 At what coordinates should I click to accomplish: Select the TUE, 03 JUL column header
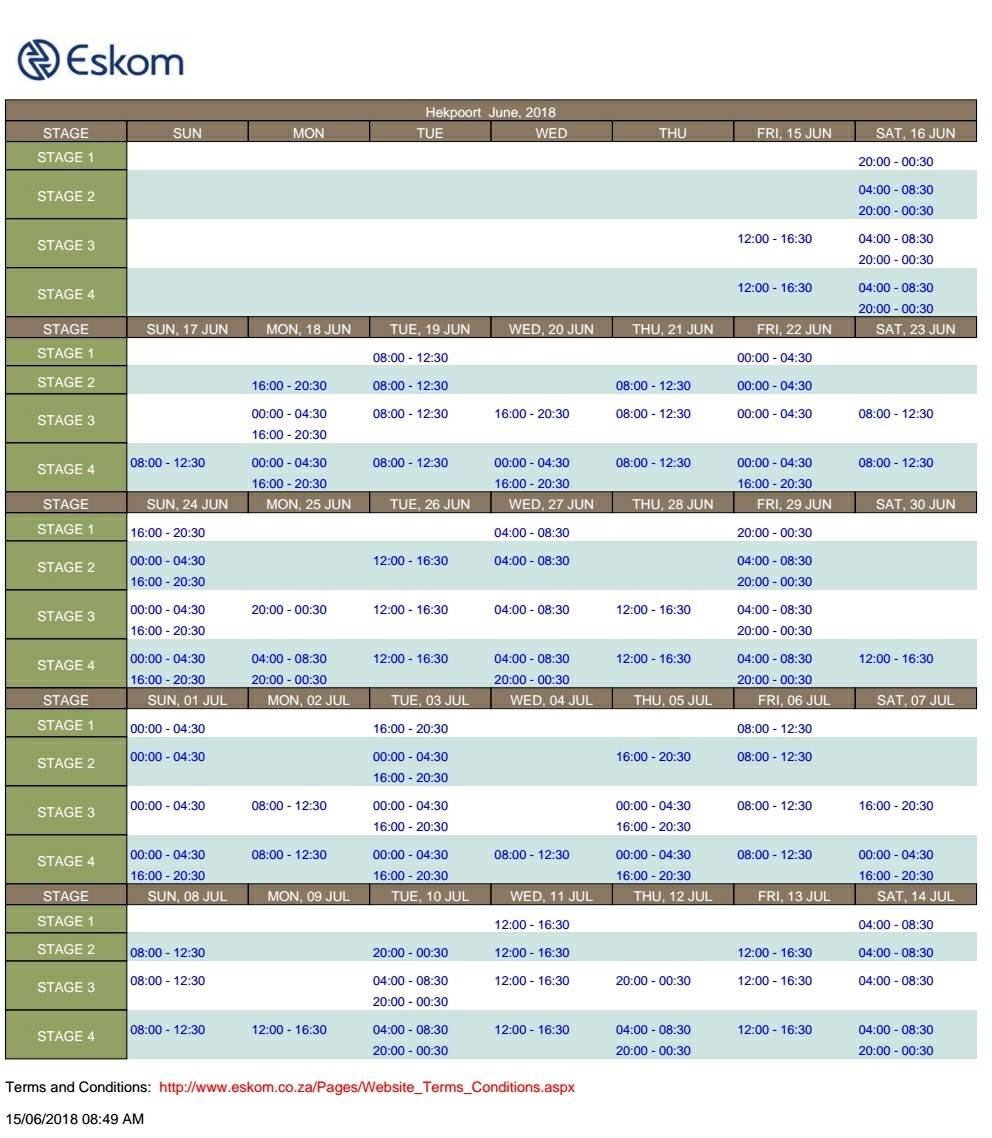tap(430, 700)
